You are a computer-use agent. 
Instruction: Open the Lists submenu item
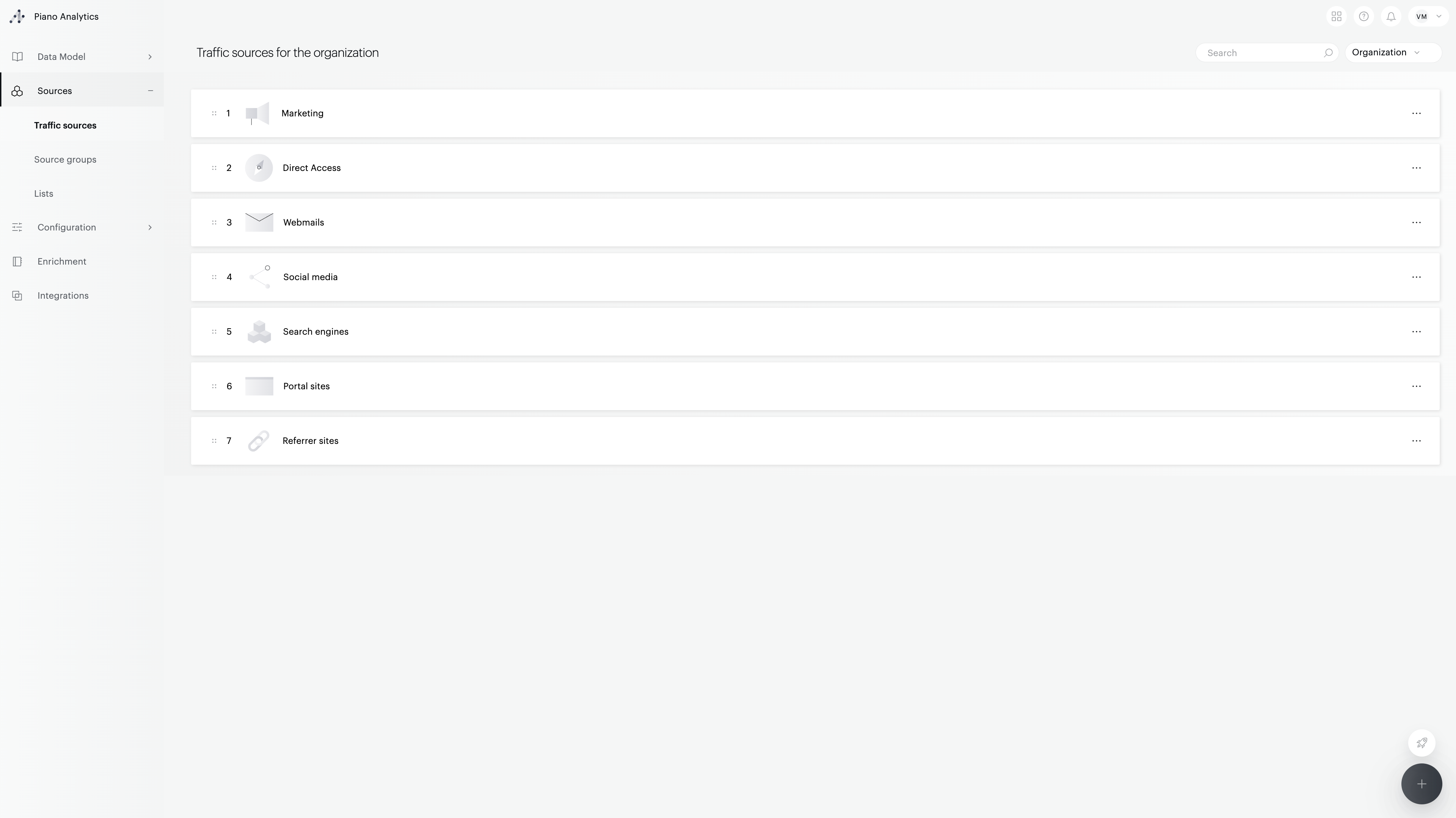44,194
